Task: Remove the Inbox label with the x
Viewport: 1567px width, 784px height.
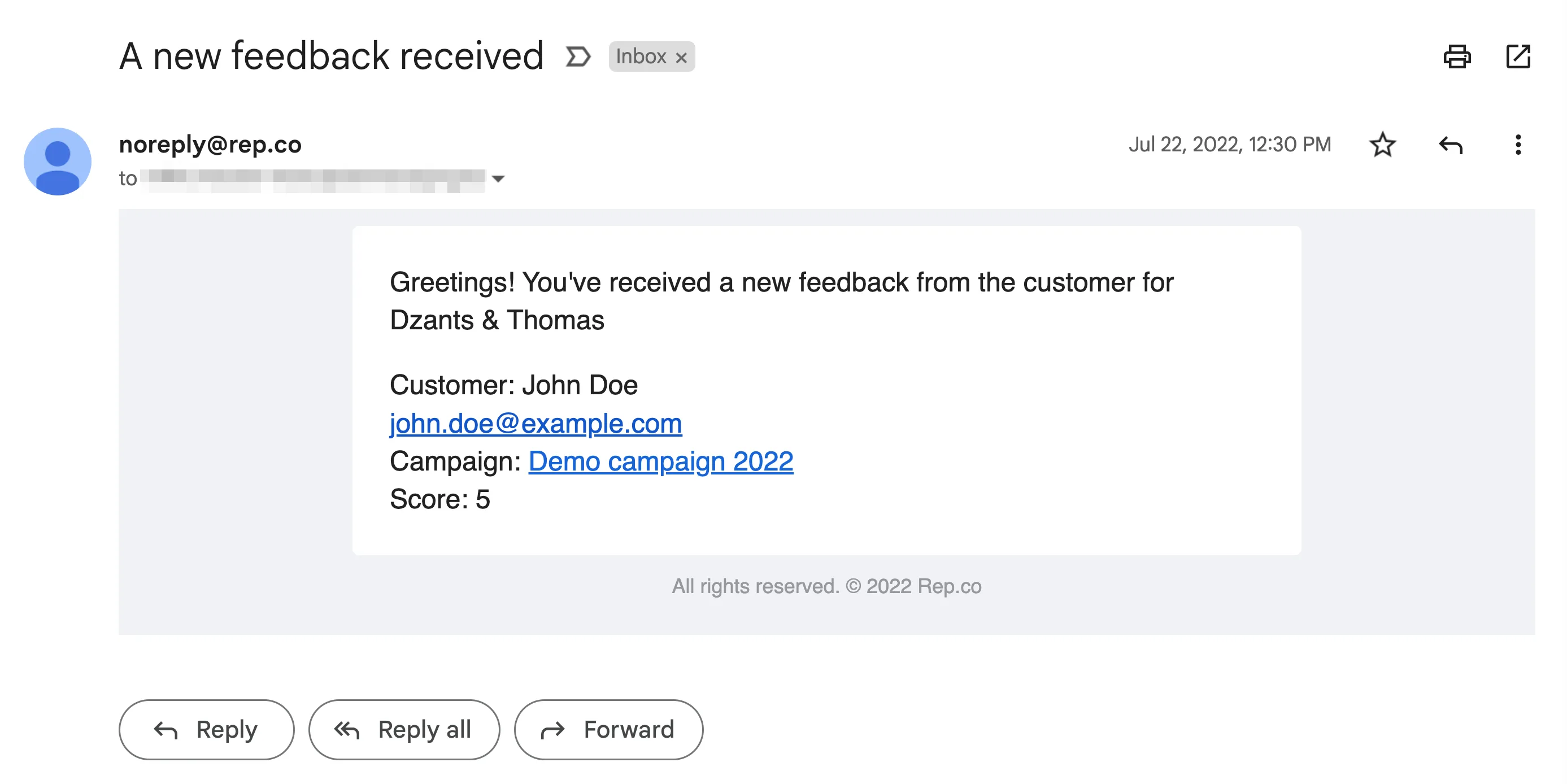Action: [x=681, y=58]
